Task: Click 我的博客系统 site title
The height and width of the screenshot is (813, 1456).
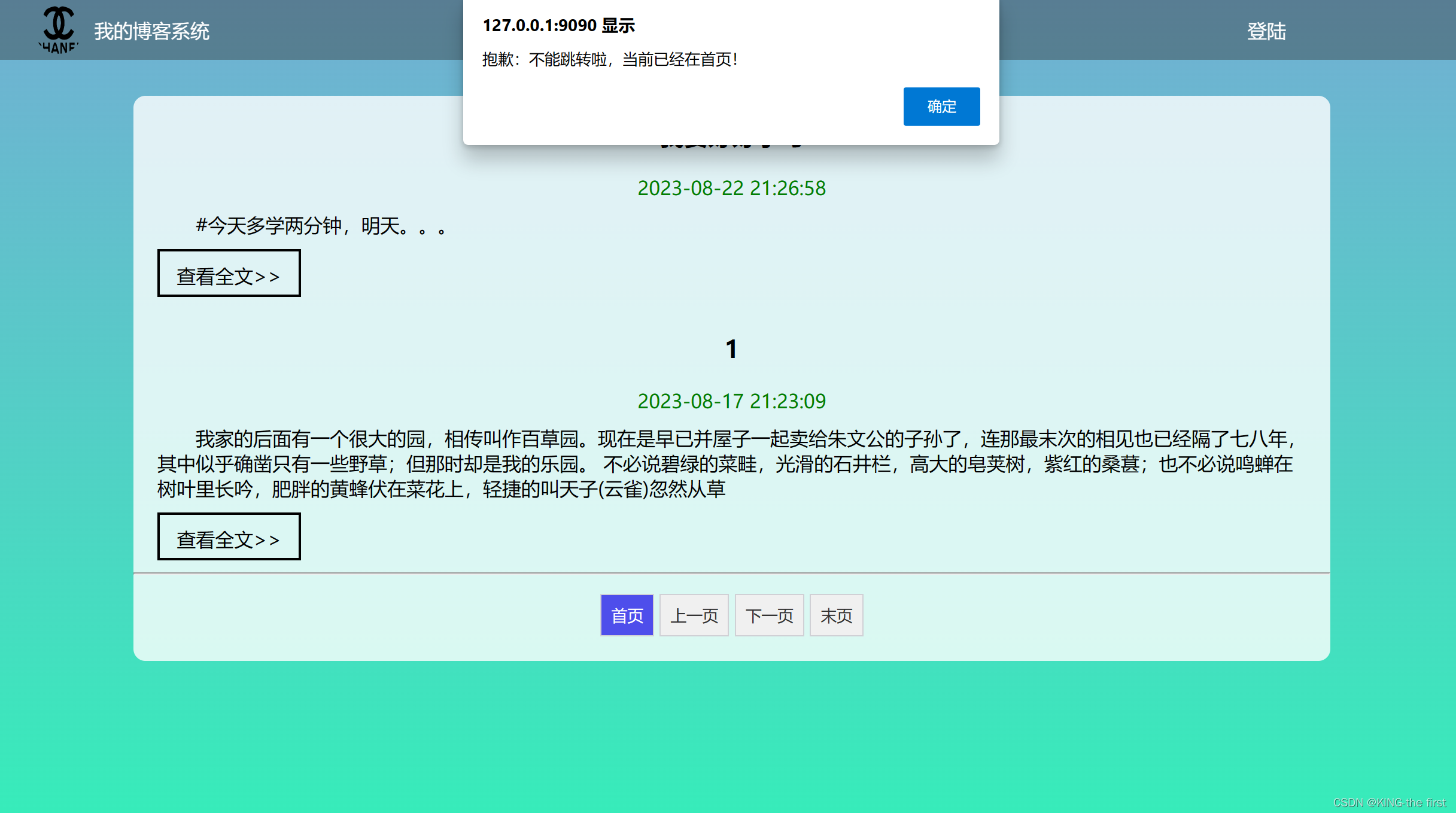Action: pos(152,33)
